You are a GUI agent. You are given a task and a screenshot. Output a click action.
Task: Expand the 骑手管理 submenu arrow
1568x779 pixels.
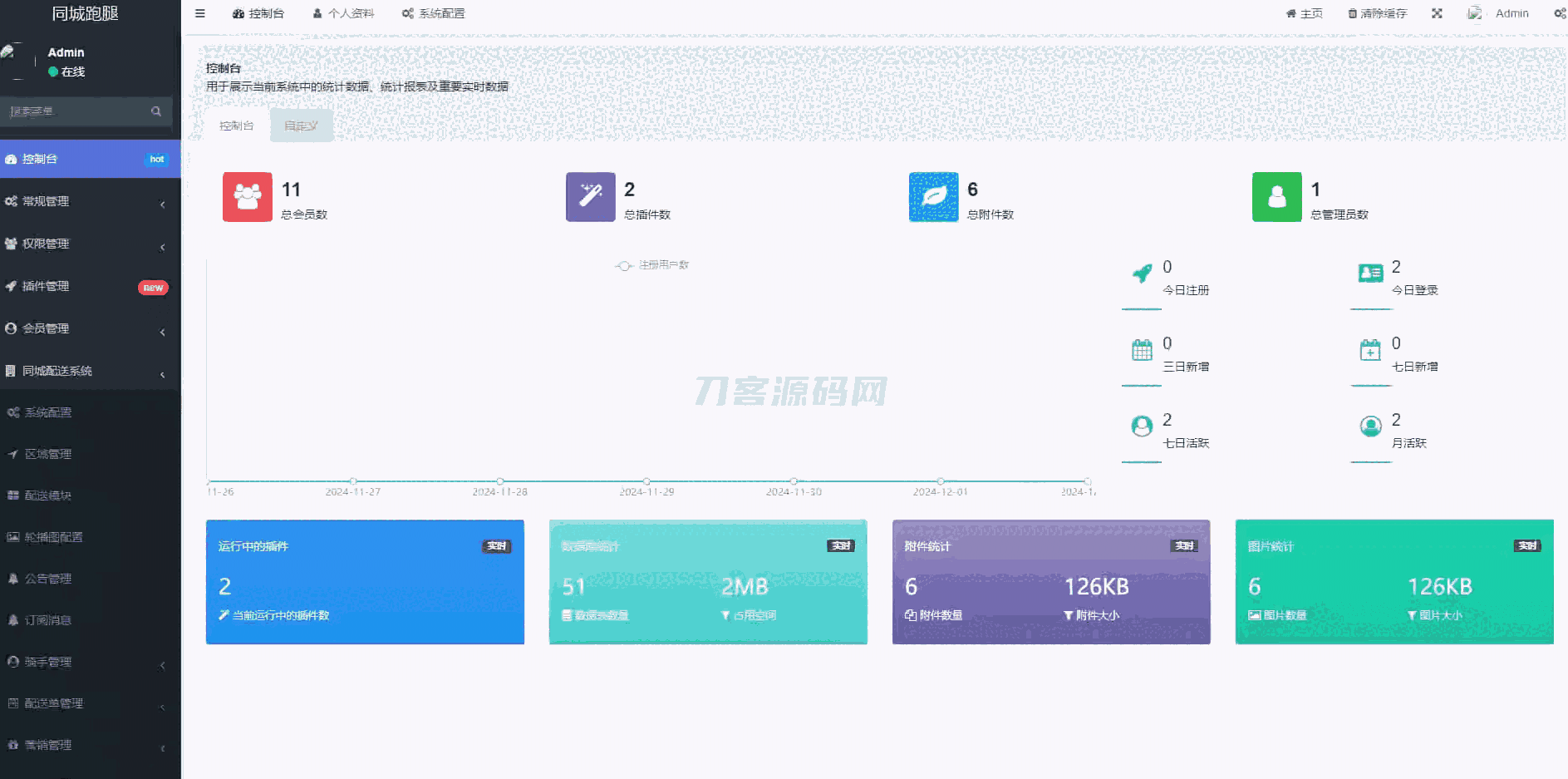click(x=163, y=666)
